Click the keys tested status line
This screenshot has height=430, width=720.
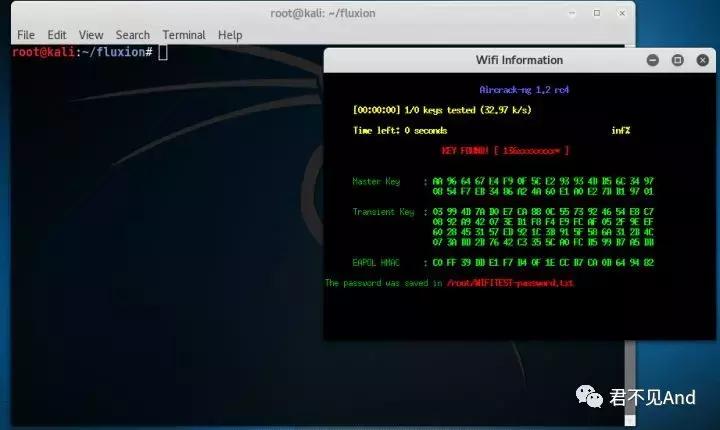pyautogui.click(x=442, y=110)
